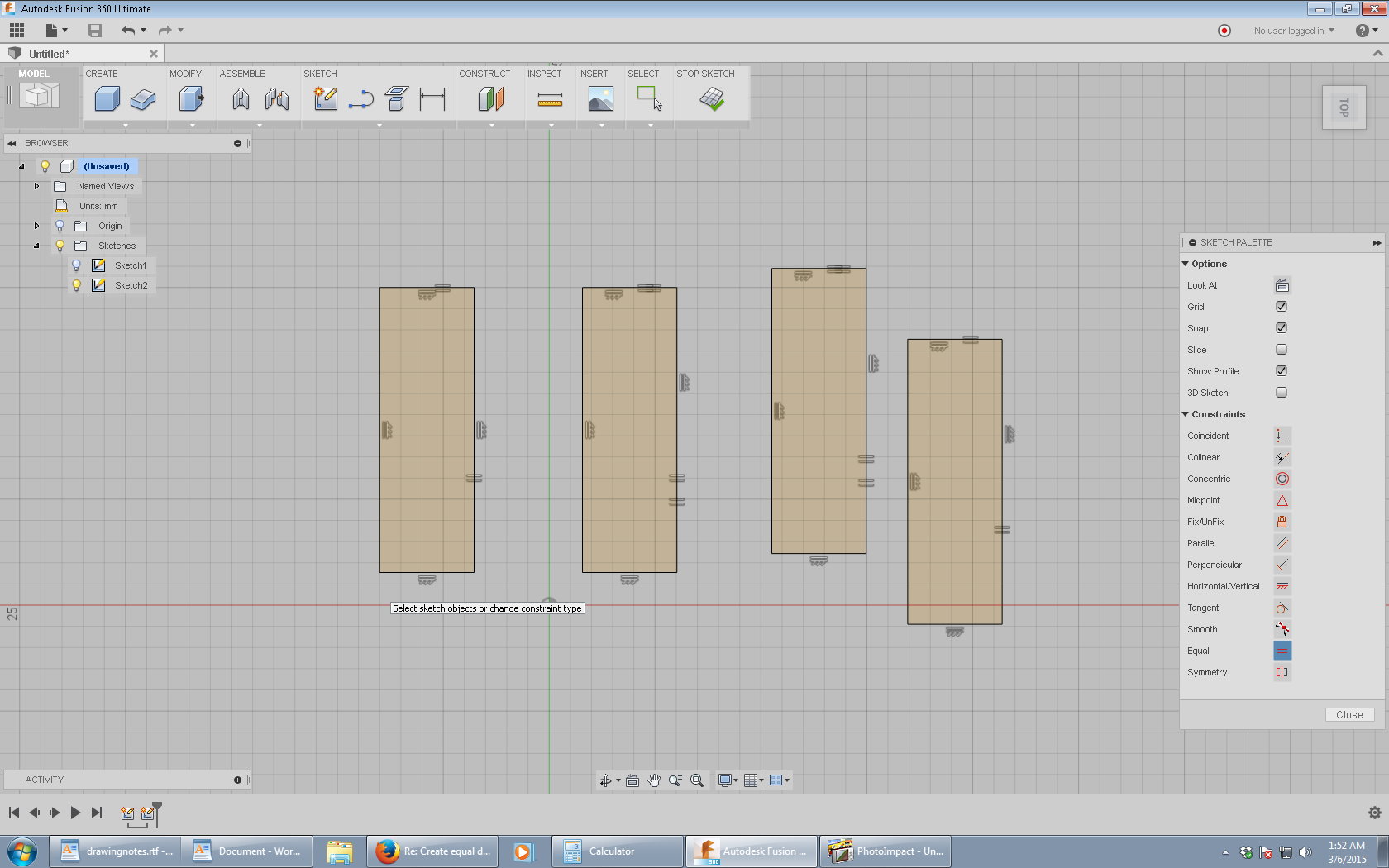Toggle the Fix/UnFix lock constraint

pos(1282,522)
